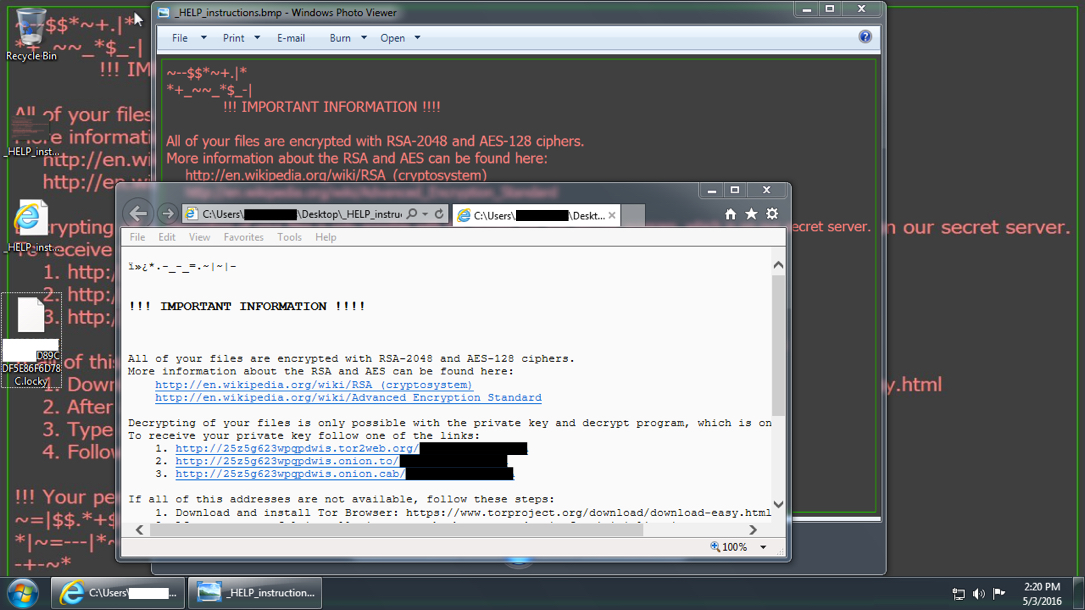
Task: Click the Internet Explorer Back button
Action: (x=139, y=214)
